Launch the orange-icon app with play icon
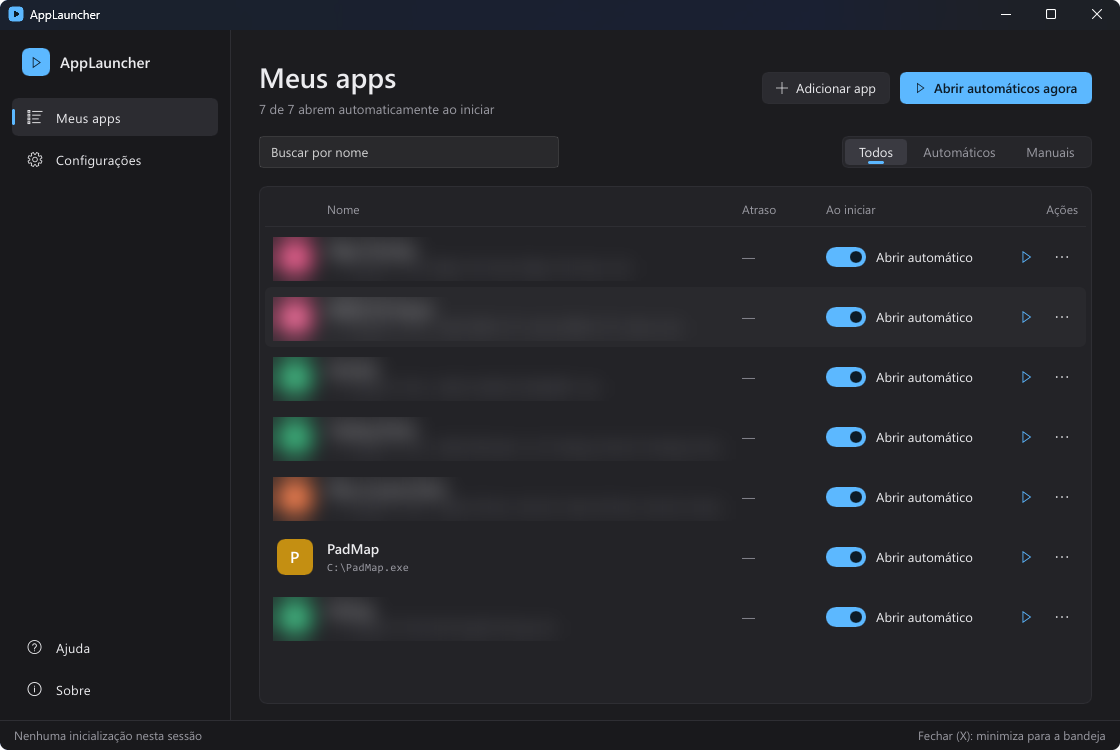Image resolution: width=1120 pixels, height=750 pixels. 1026,497
